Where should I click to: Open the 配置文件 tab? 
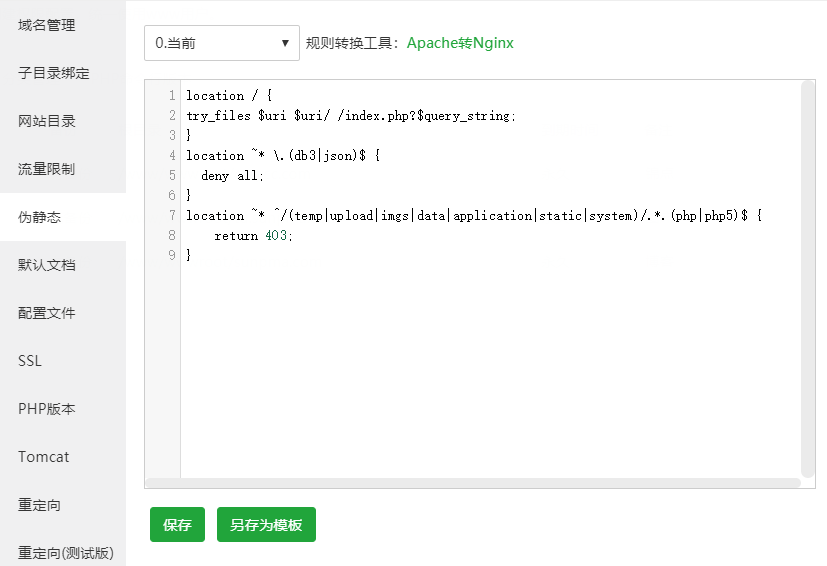pos(47,313)
